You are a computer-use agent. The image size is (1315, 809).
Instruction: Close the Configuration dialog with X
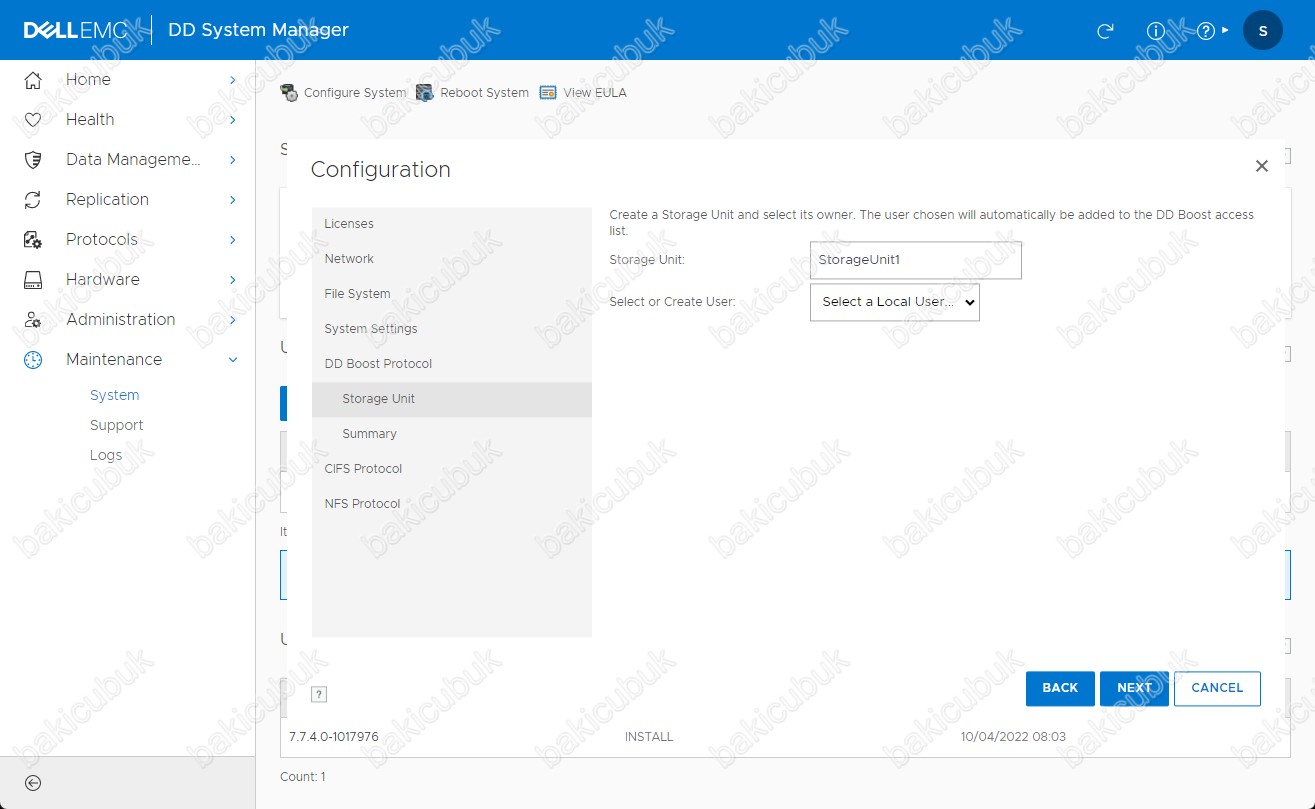tap(1262, 166)
